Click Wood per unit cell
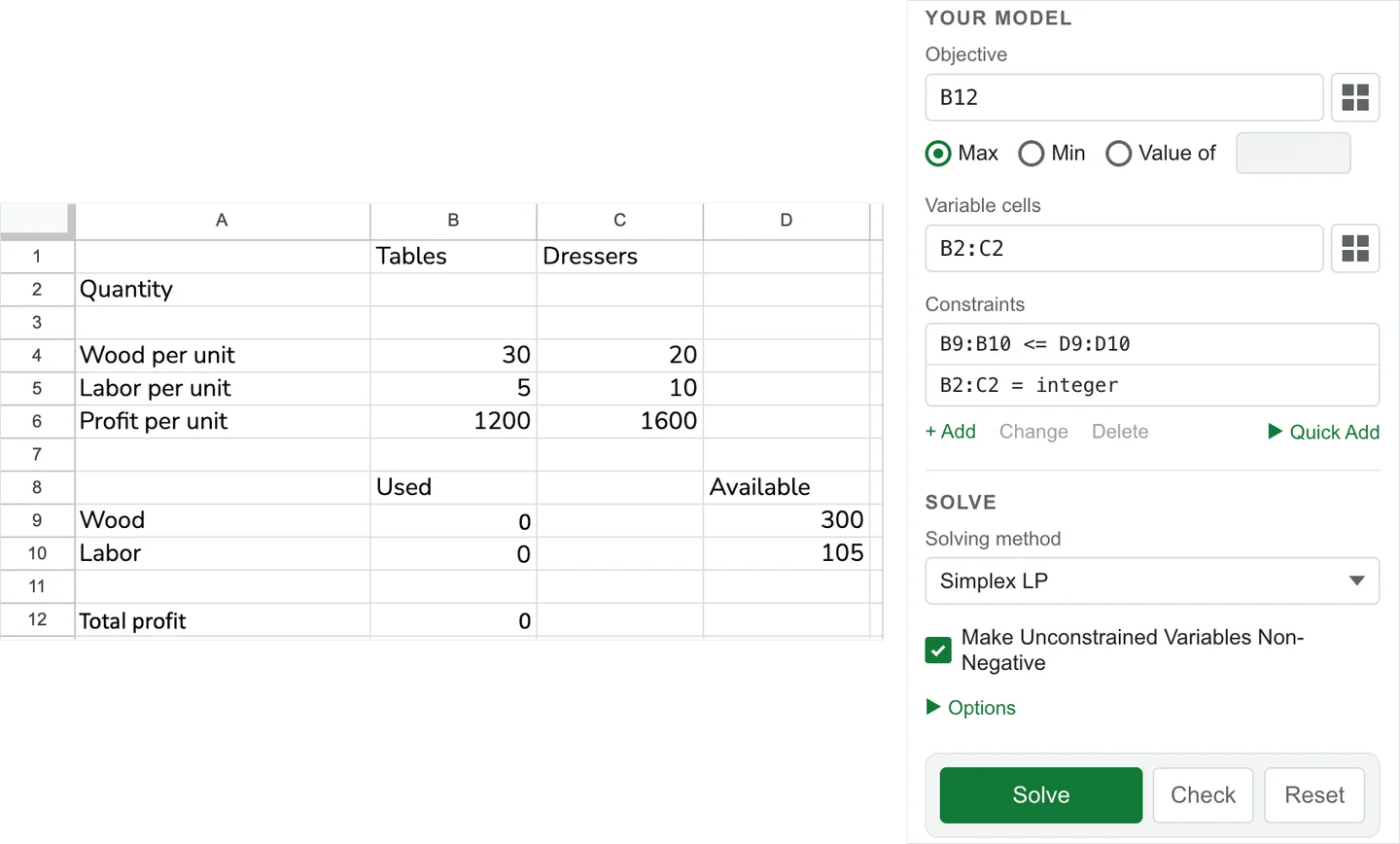This screenshot has height=844, width=1400. coord(222,356)
